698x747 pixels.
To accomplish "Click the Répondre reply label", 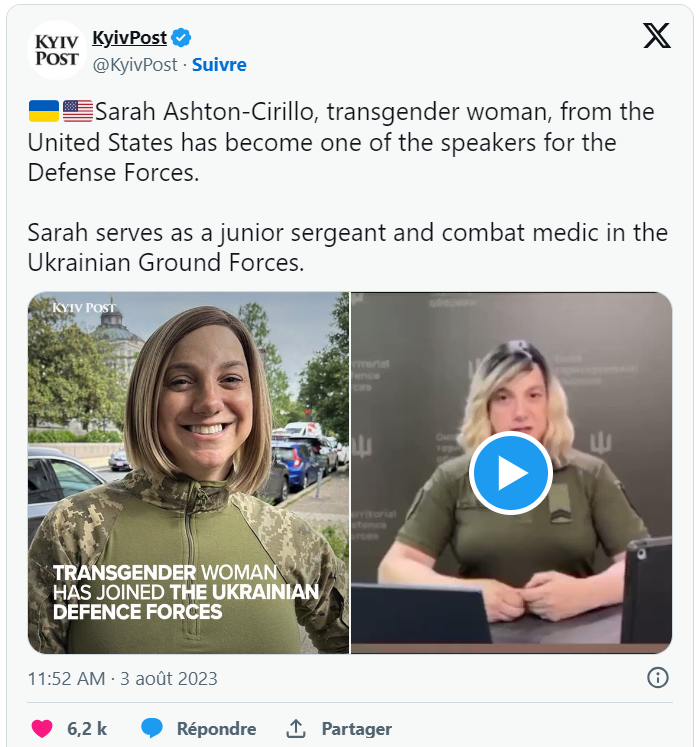I will [216, 728].
